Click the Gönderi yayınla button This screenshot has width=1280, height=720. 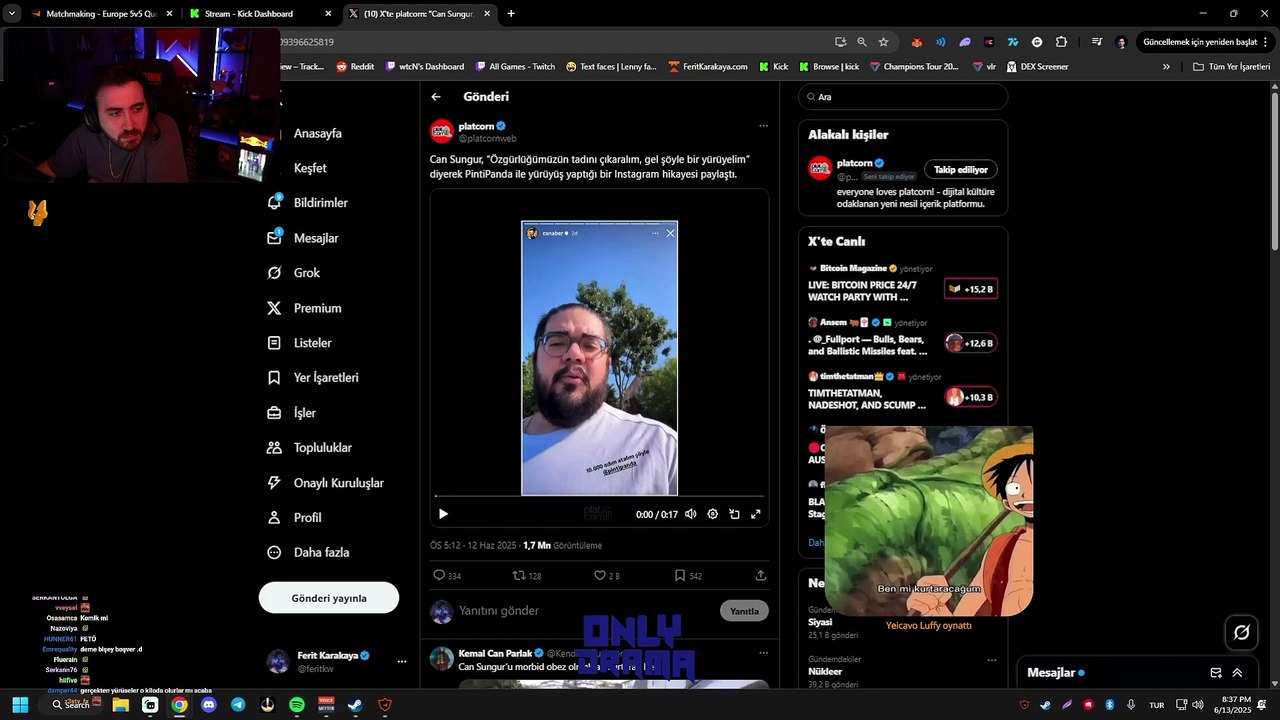pyautogui.click(x=329, y=598)
